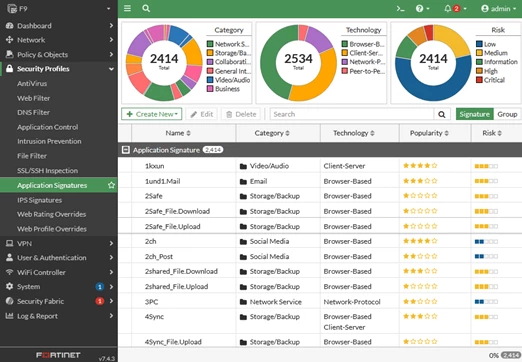Click the WiFi Controller signal icon

point(10,272)
